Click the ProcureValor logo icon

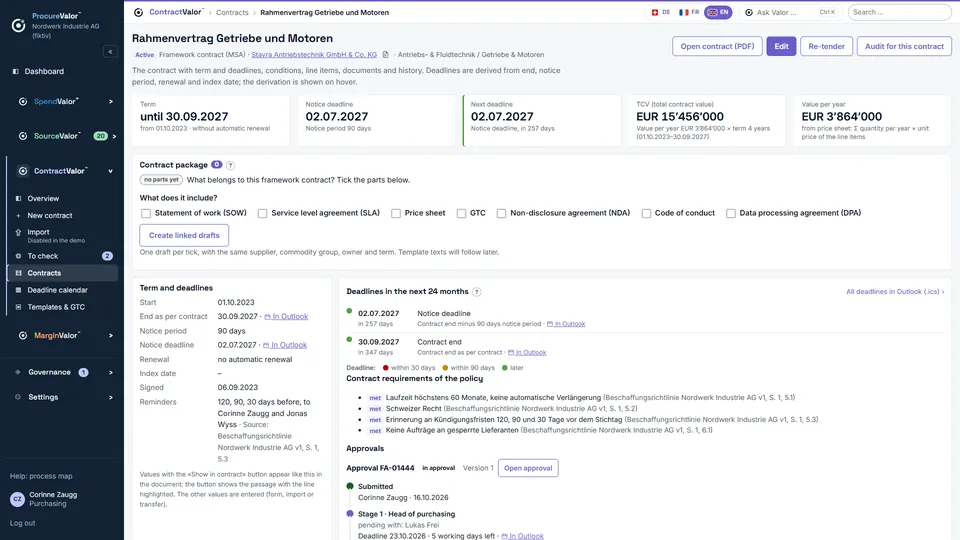pyautogui.click(x=18, y=25)
